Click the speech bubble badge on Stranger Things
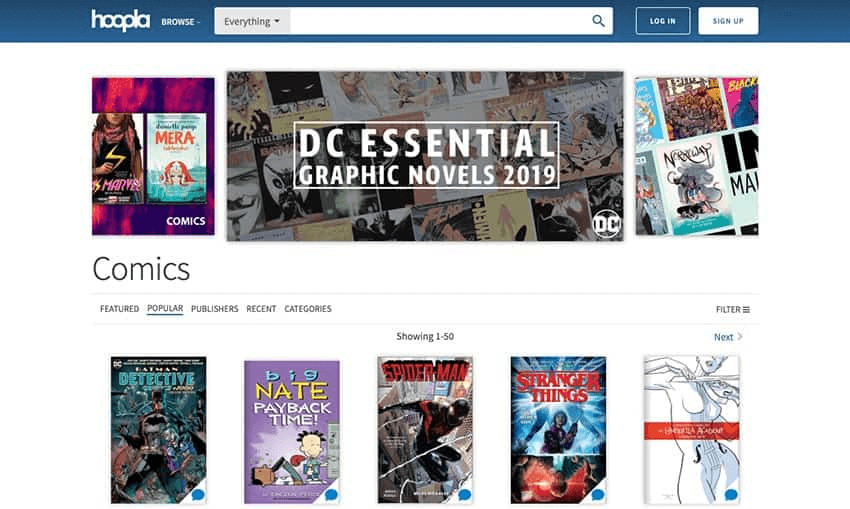The image size is (850, 509). [x=597, y=495]
